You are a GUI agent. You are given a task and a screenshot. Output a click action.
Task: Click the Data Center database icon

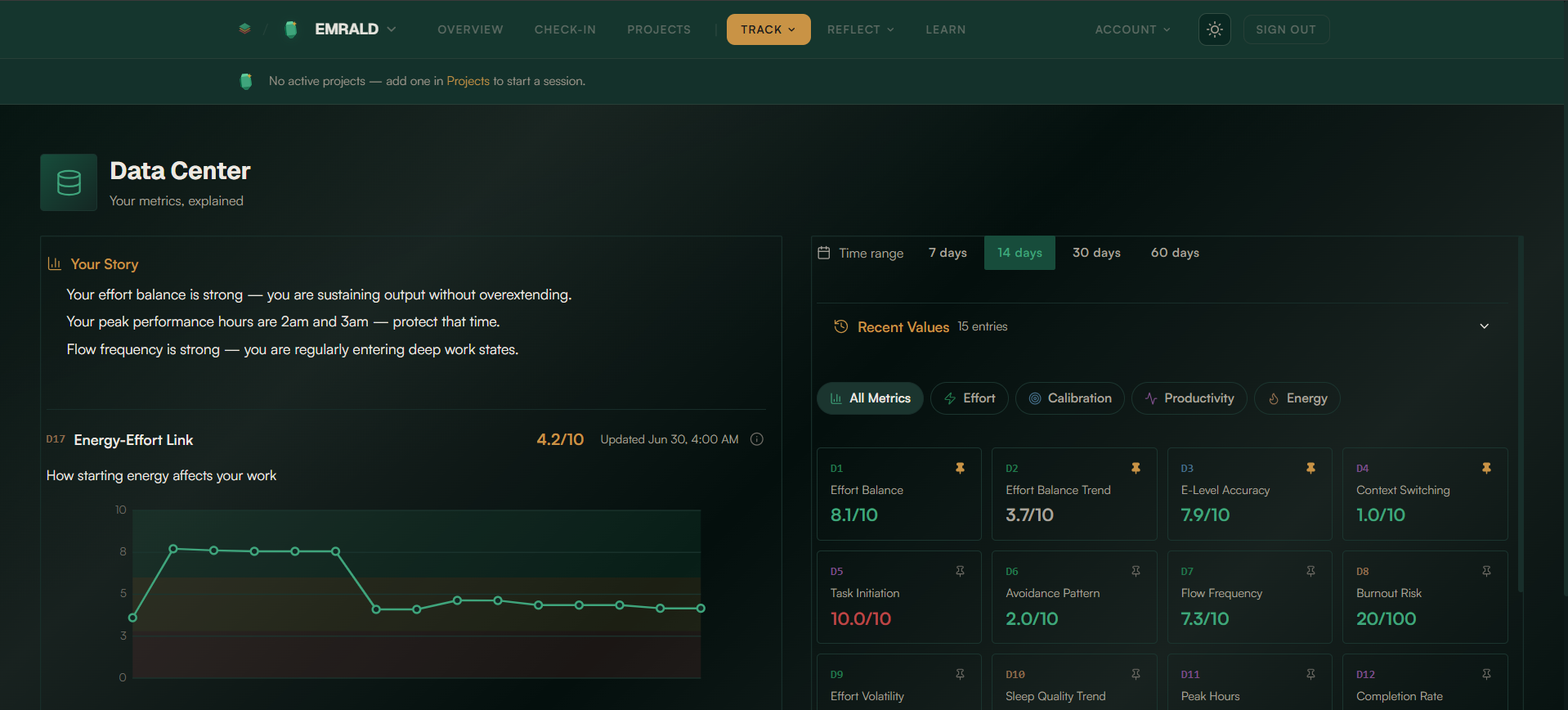(69, 182)
